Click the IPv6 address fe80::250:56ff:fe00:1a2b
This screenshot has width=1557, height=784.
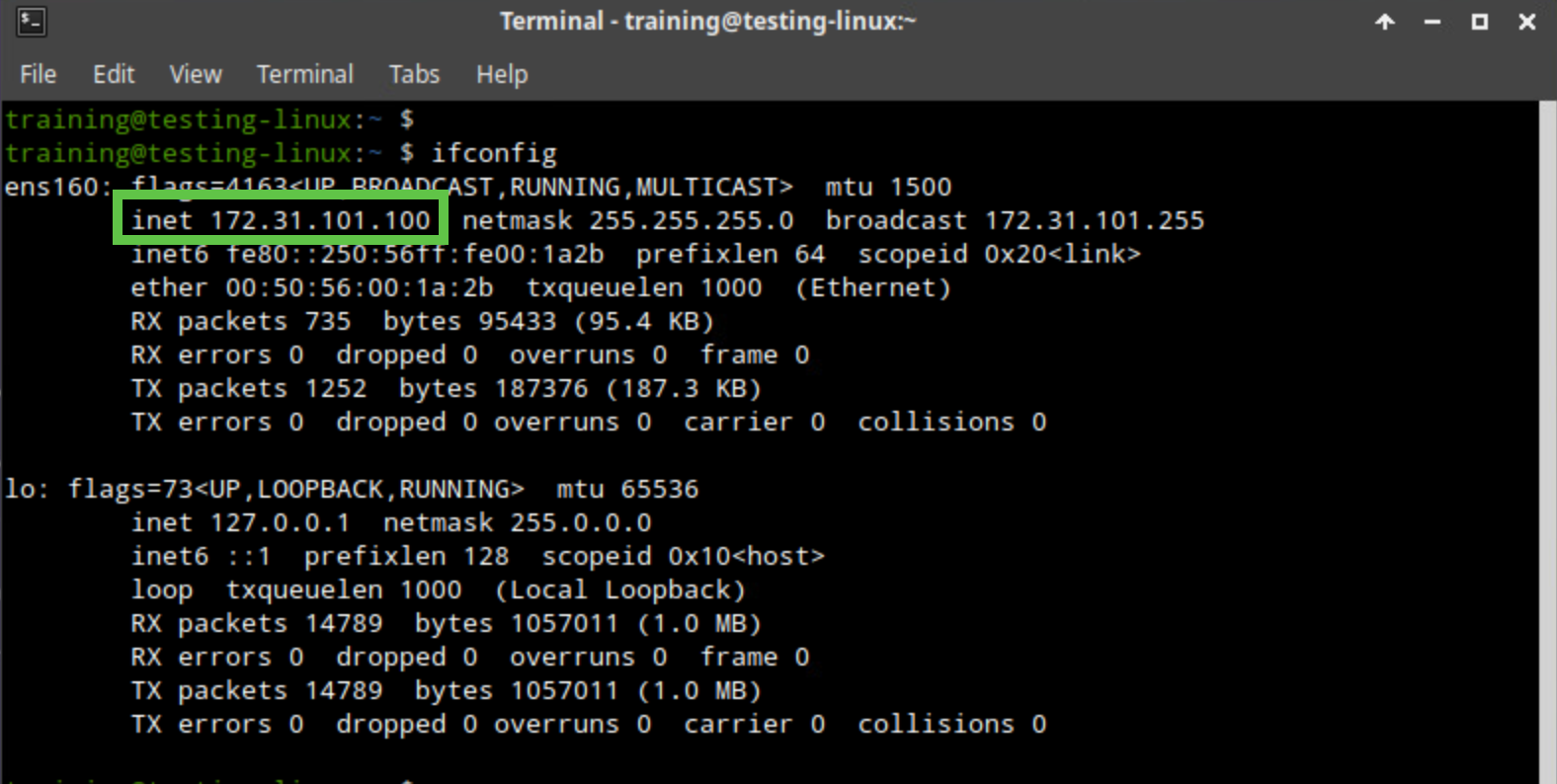[x=415, y=254]
